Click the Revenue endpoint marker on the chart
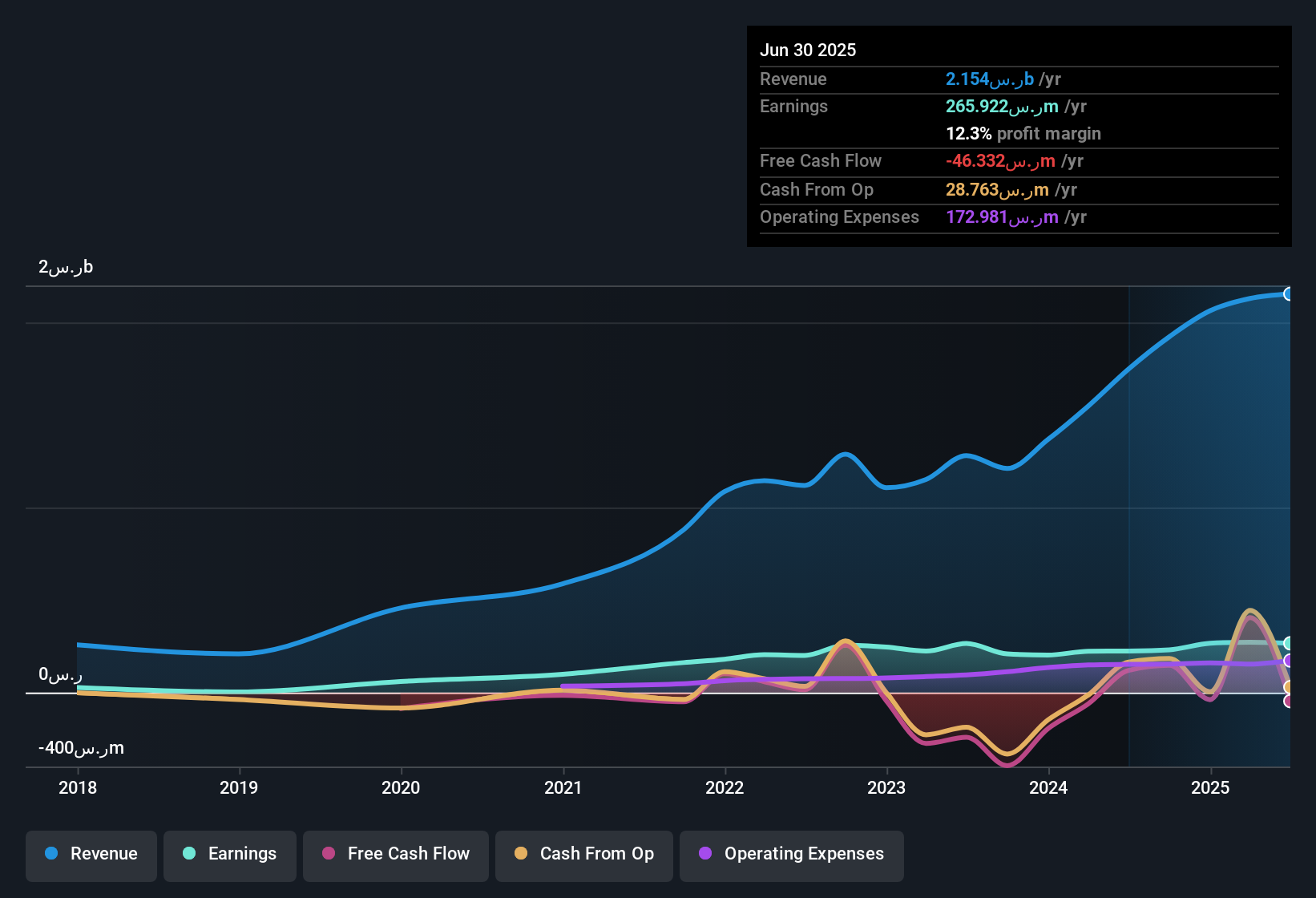The height and width of the screenshot is (898, 1316). click(1289, 294)
